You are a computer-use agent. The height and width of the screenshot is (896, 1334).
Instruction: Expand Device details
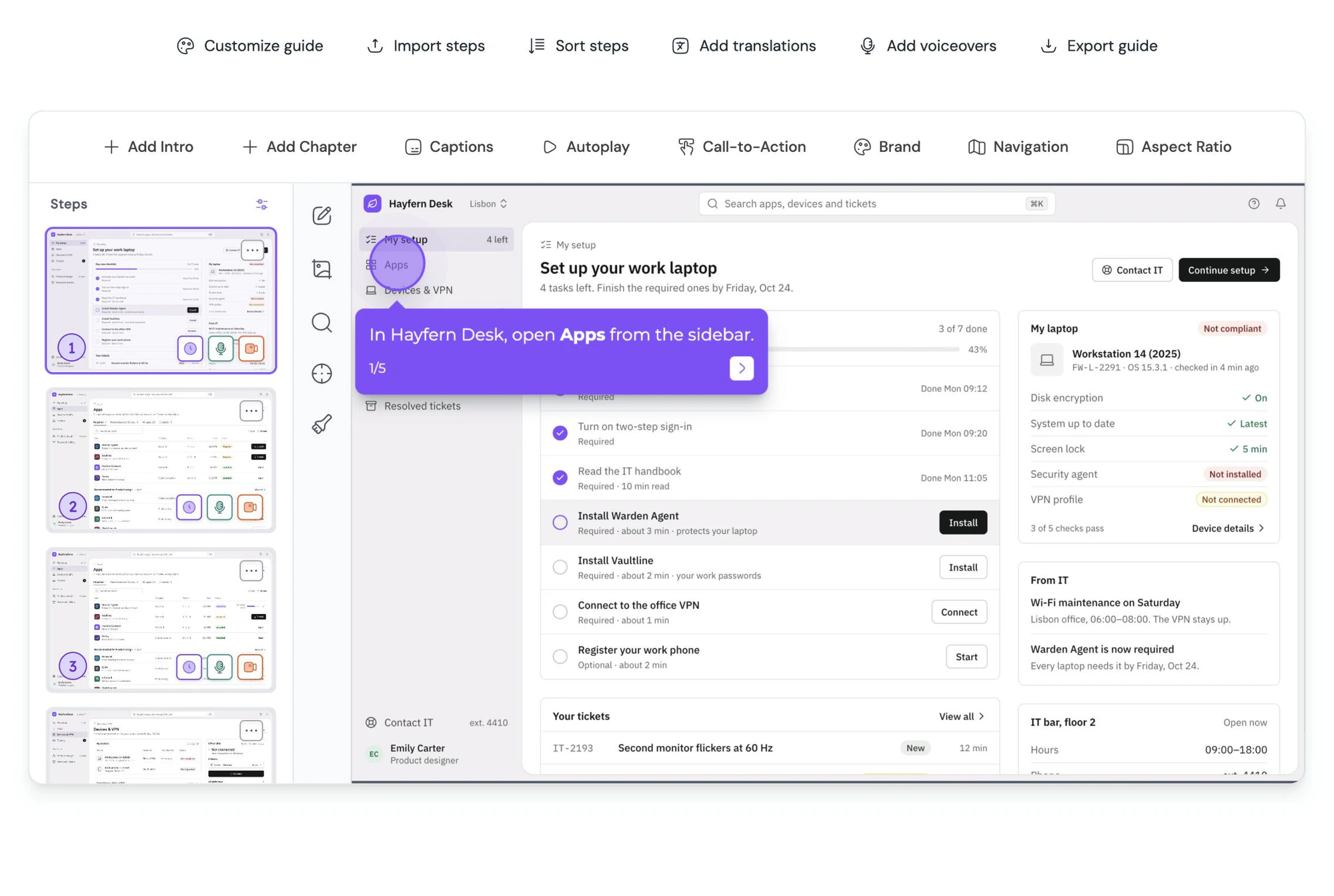(1228, 528)
